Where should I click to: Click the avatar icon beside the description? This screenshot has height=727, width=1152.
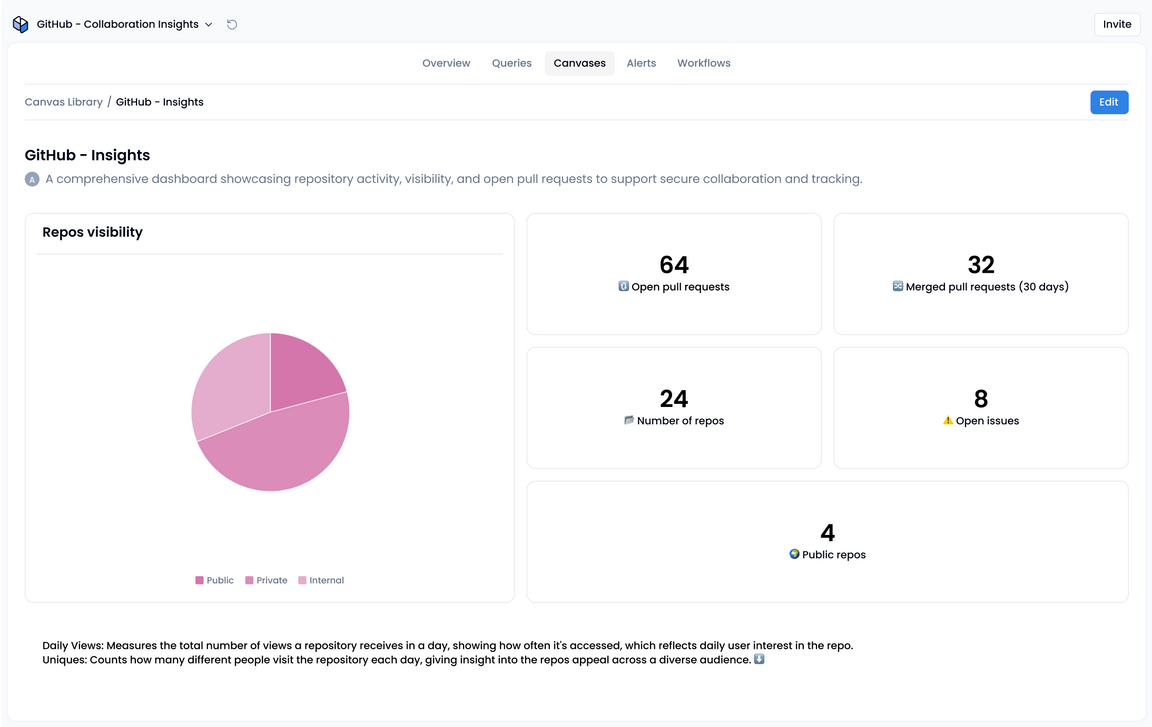click(32, 179)
